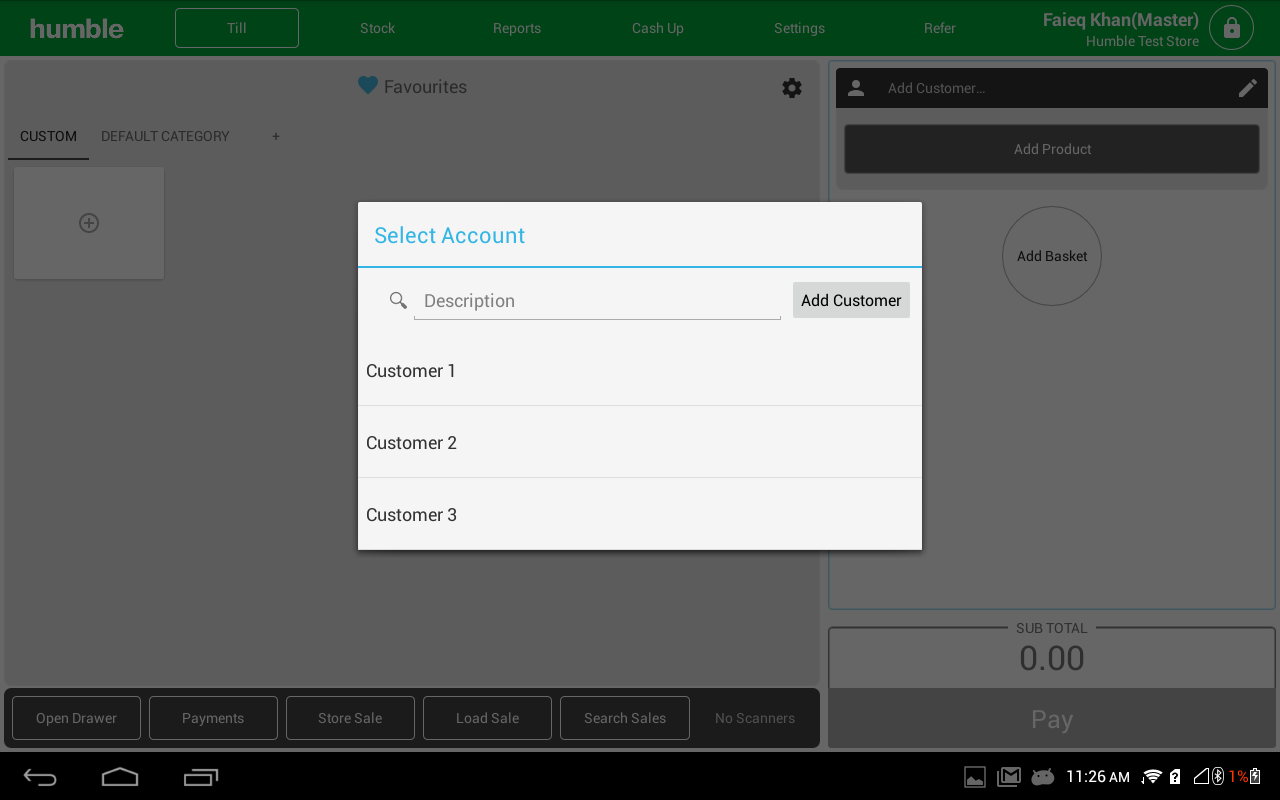
Task: Add a new category tab with plus
Action: (x=276, y=136)
